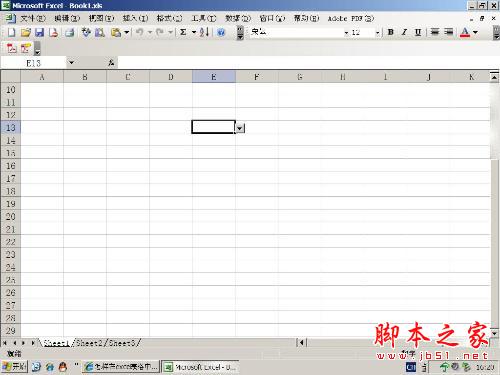Center align the cell contents
The image size is (500, 375).
click(435, 32)
